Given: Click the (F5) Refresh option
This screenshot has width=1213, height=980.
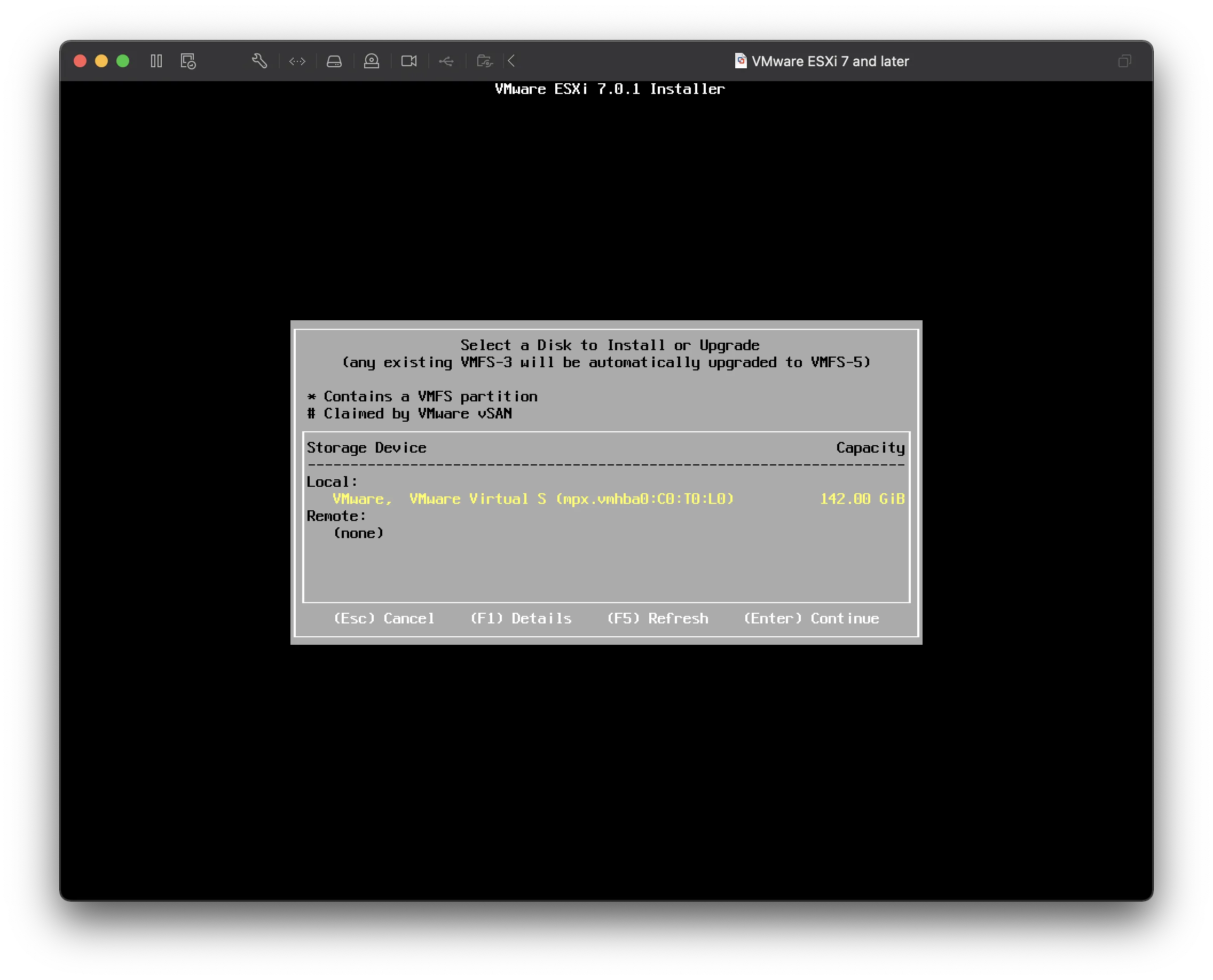Looking at the screenshot, I should (657, 619).
